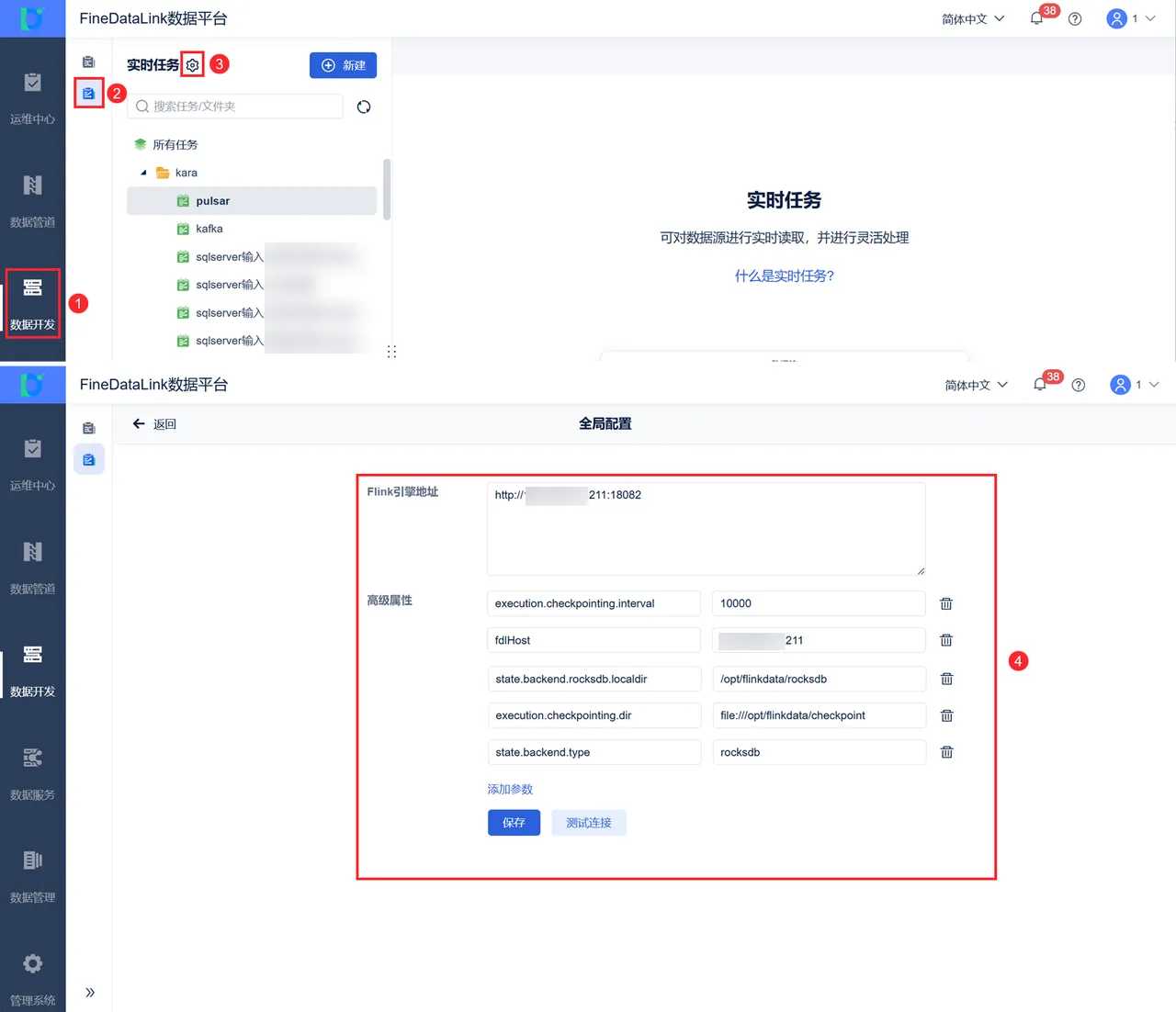This screenshot has height=1012, width=1176.
Task: Open the gear settings icon beside 实时任务
Action: (192, 65)
